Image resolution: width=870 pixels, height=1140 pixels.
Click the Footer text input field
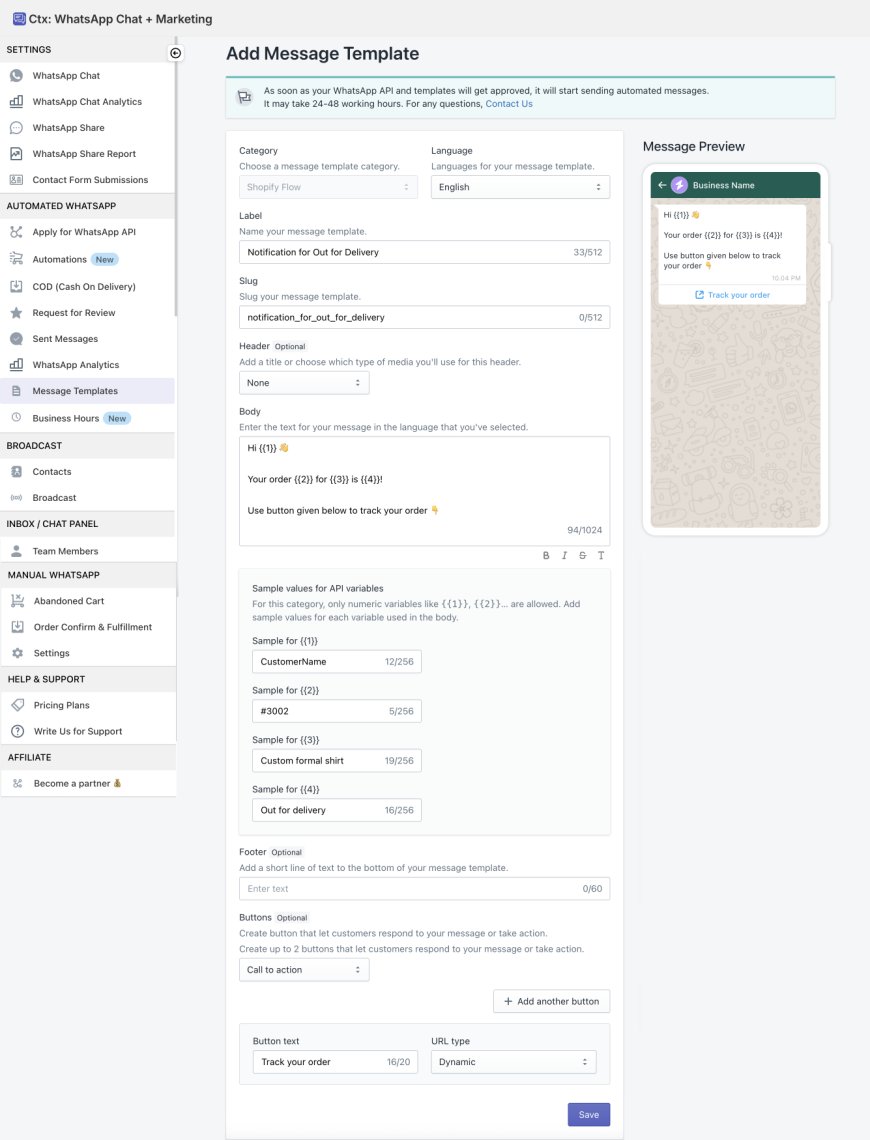(410, 888)
